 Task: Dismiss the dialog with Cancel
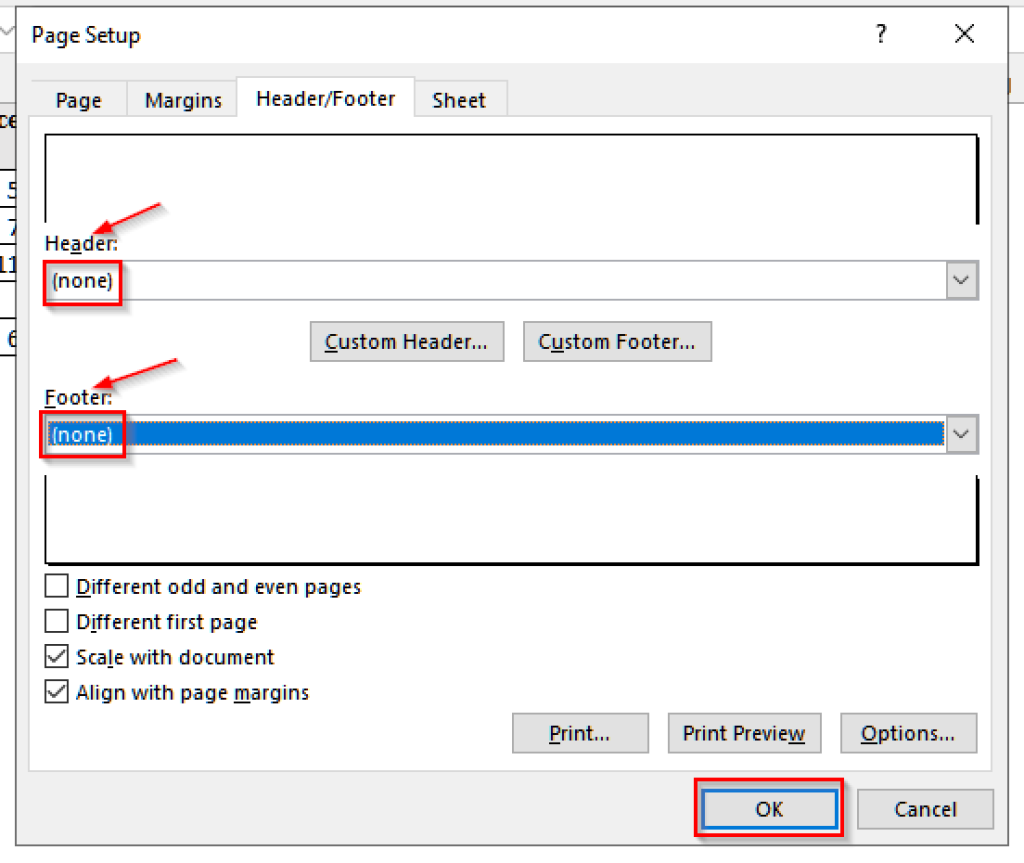[925, 809]
